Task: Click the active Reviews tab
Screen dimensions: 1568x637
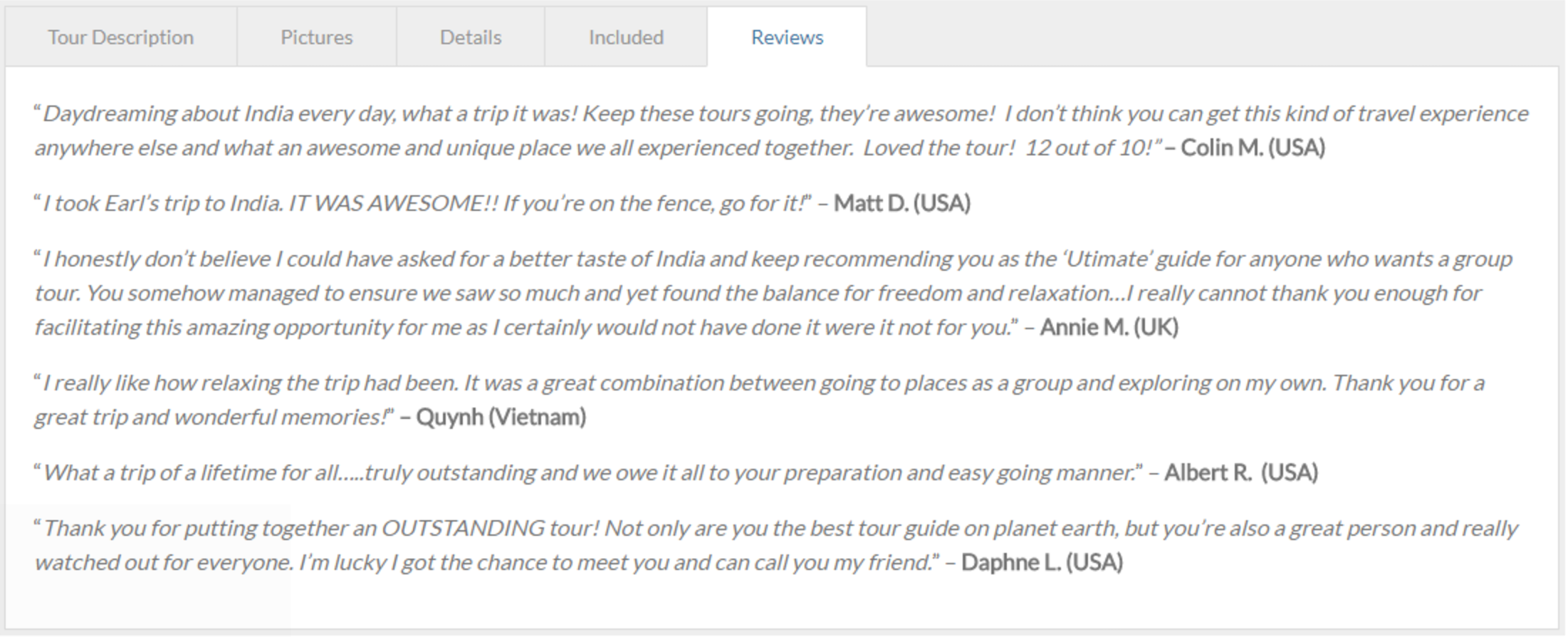Action: pos(787,37)
